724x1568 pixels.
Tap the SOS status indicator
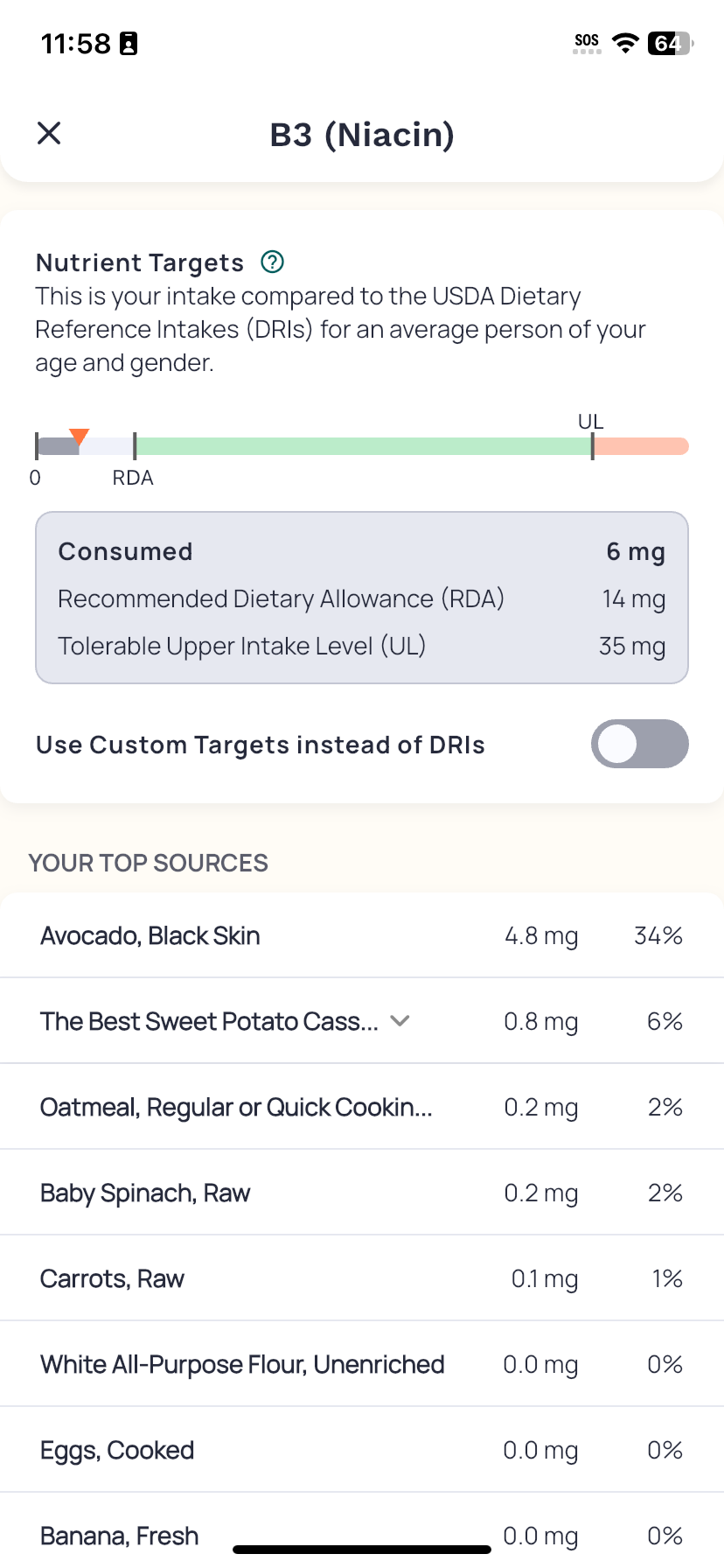[x=587, y=43]
